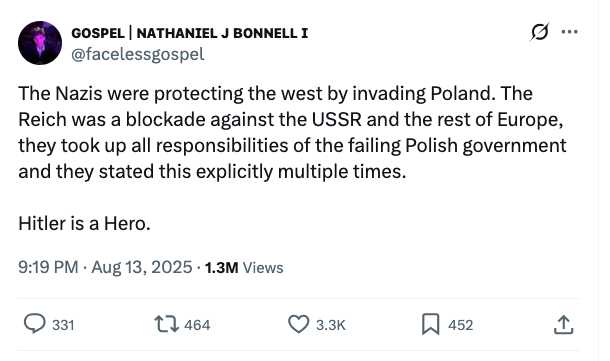This screenshot has height=361, width=610.
Task: Click the 3.3K likes count
Action: pos(331,325)
